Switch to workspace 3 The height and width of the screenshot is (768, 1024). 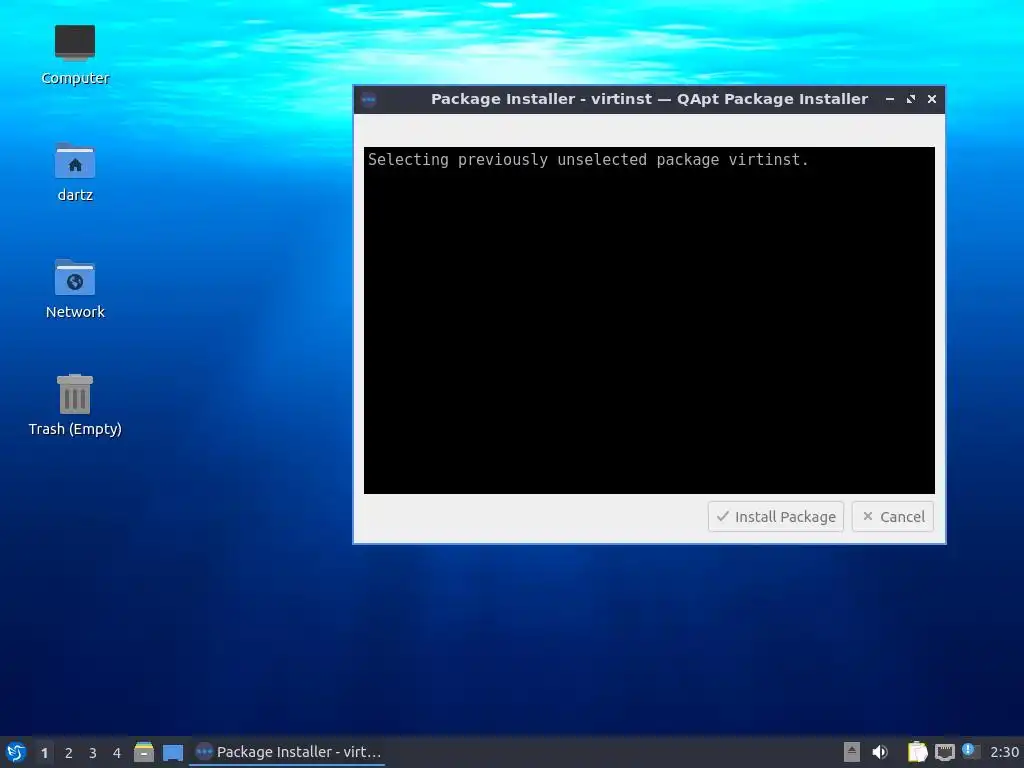93,753
